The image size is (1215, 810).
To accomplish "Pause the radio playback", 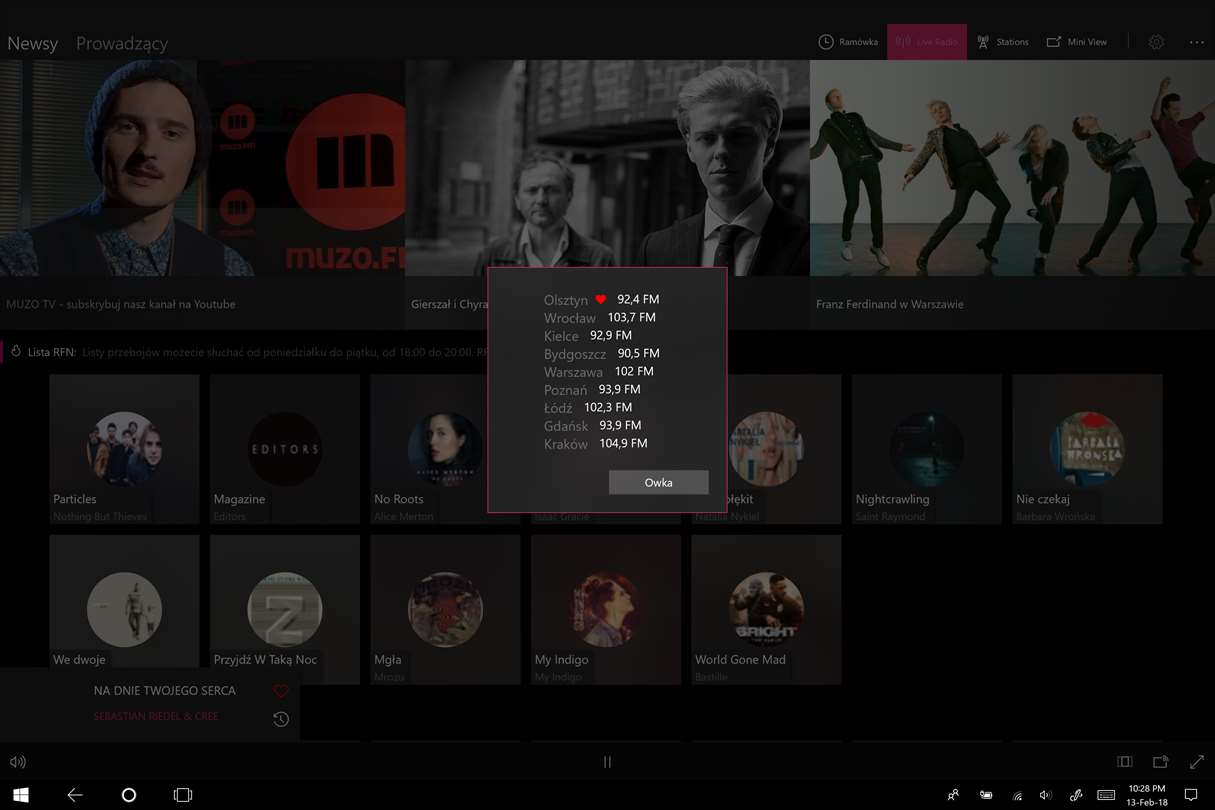I will (607, 762).
